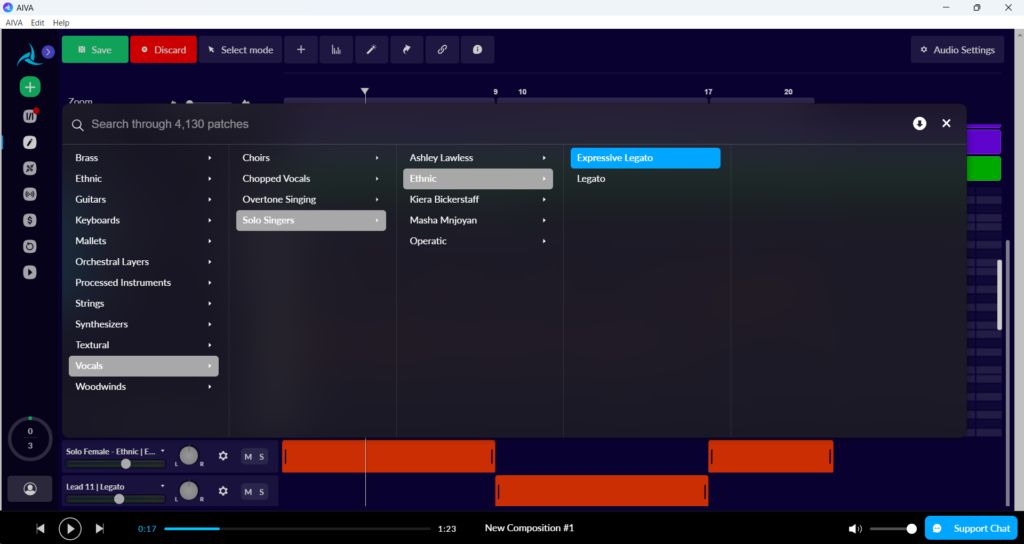Click the Discard button

[x=163, y=50]
